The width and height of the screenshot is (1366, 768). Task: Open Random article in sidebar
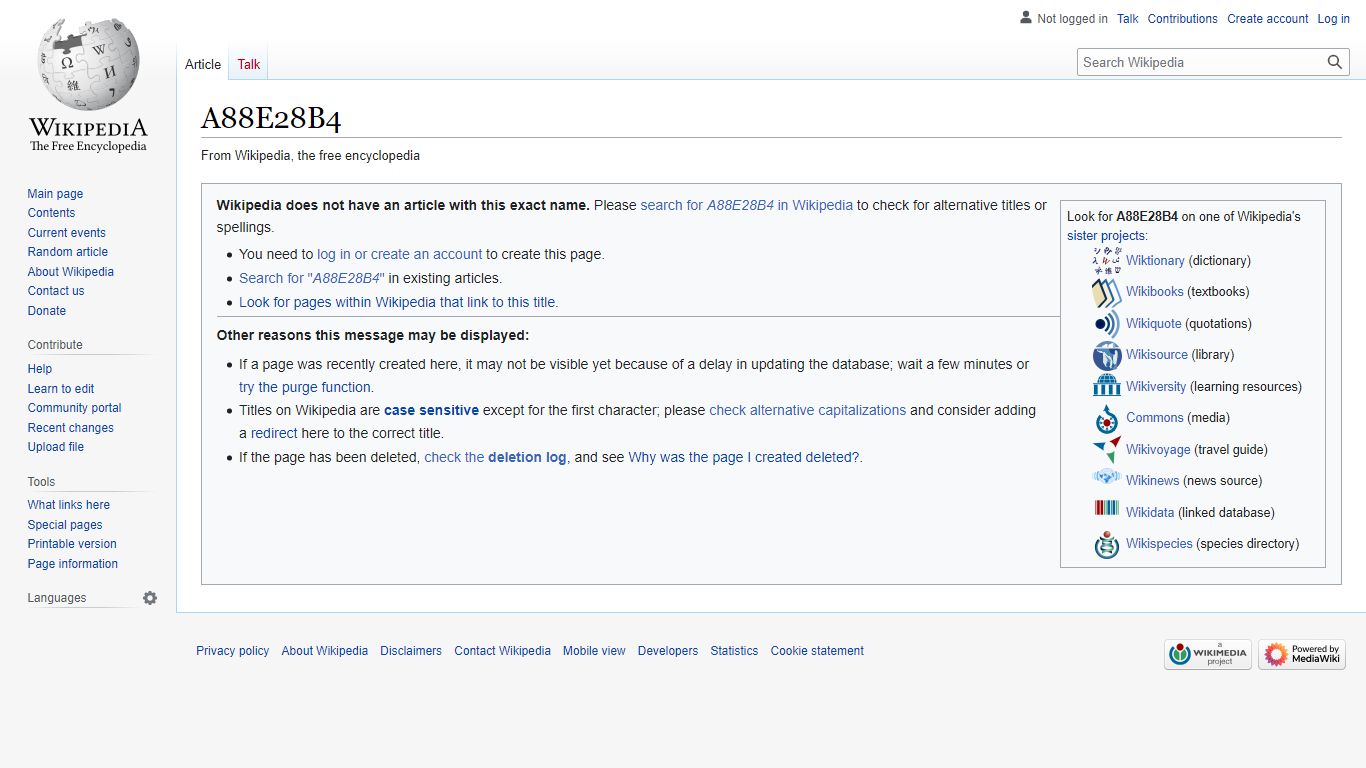click(x=68, y=252)
